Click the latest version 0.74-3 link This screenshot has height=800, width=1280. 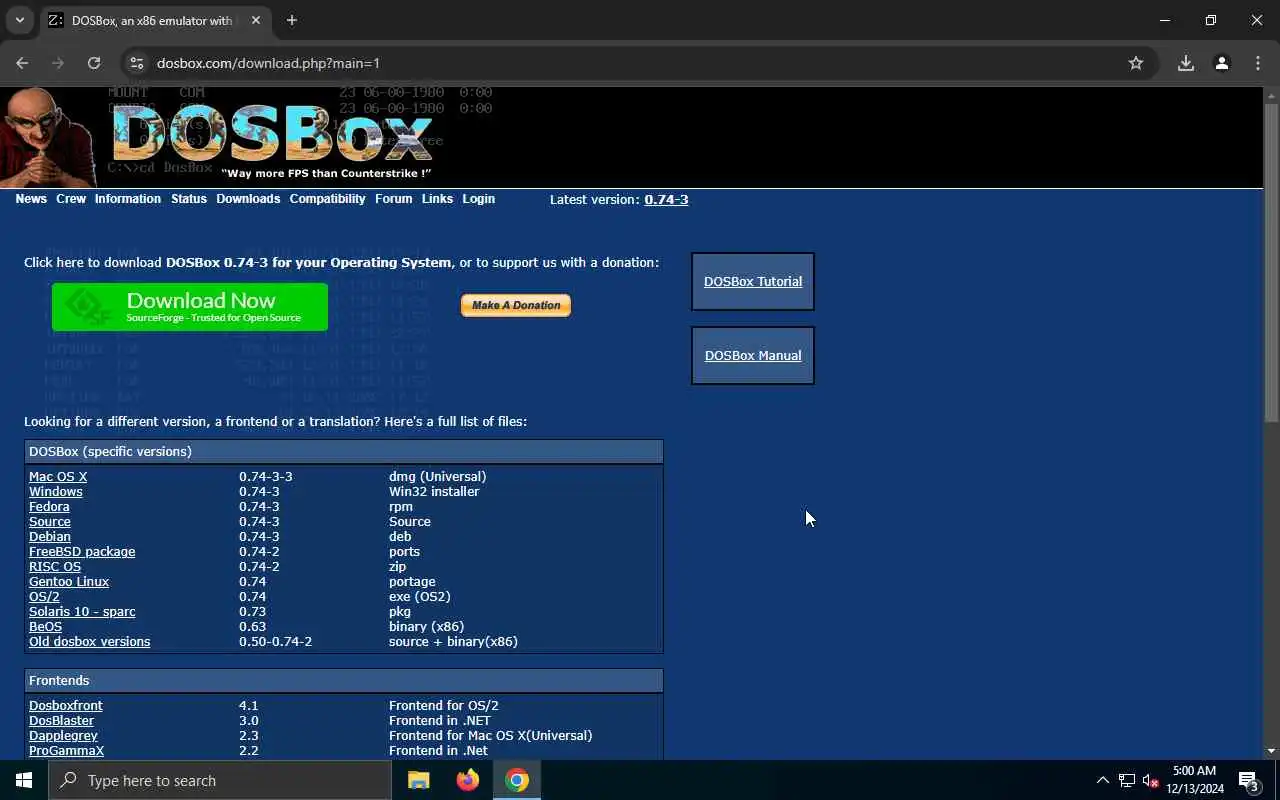coord(666,199)
